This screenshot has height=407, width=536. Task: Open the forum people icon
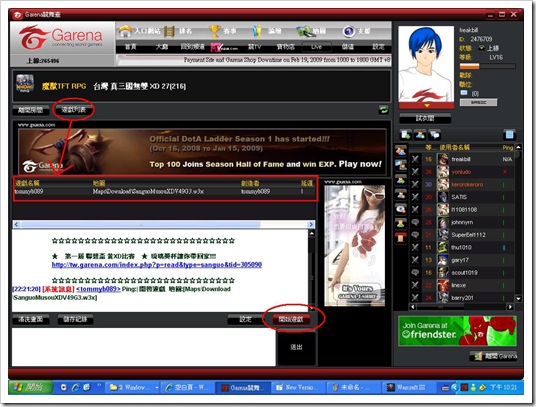click(257, 31)
